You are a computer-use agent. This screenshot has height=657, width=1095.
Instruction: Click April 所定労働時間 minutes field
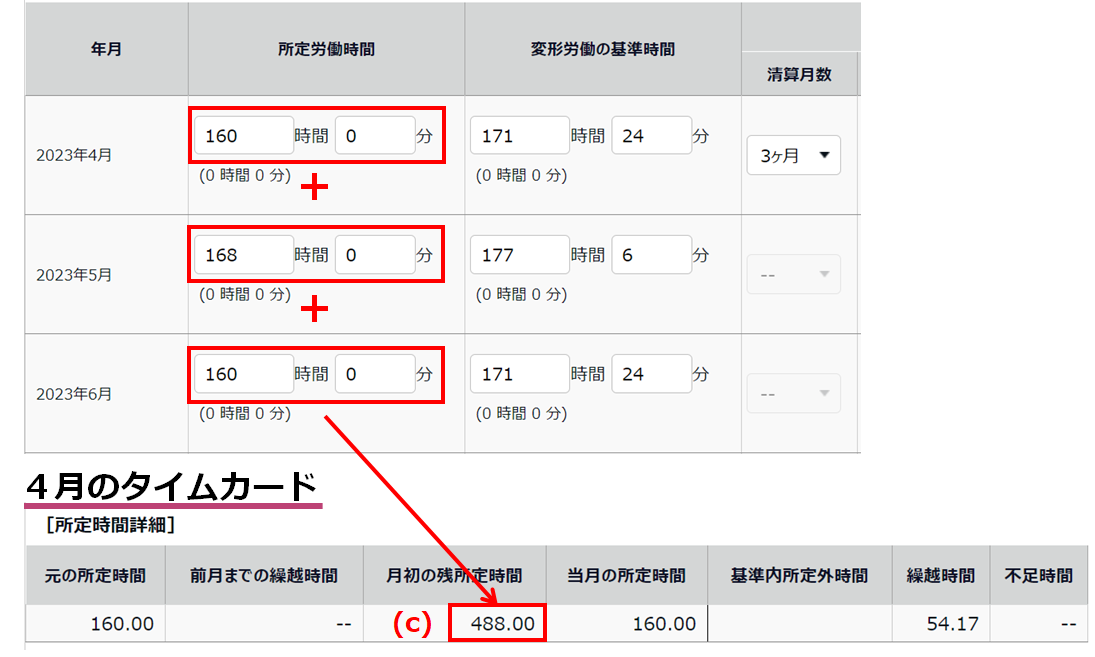pos(374,136)
